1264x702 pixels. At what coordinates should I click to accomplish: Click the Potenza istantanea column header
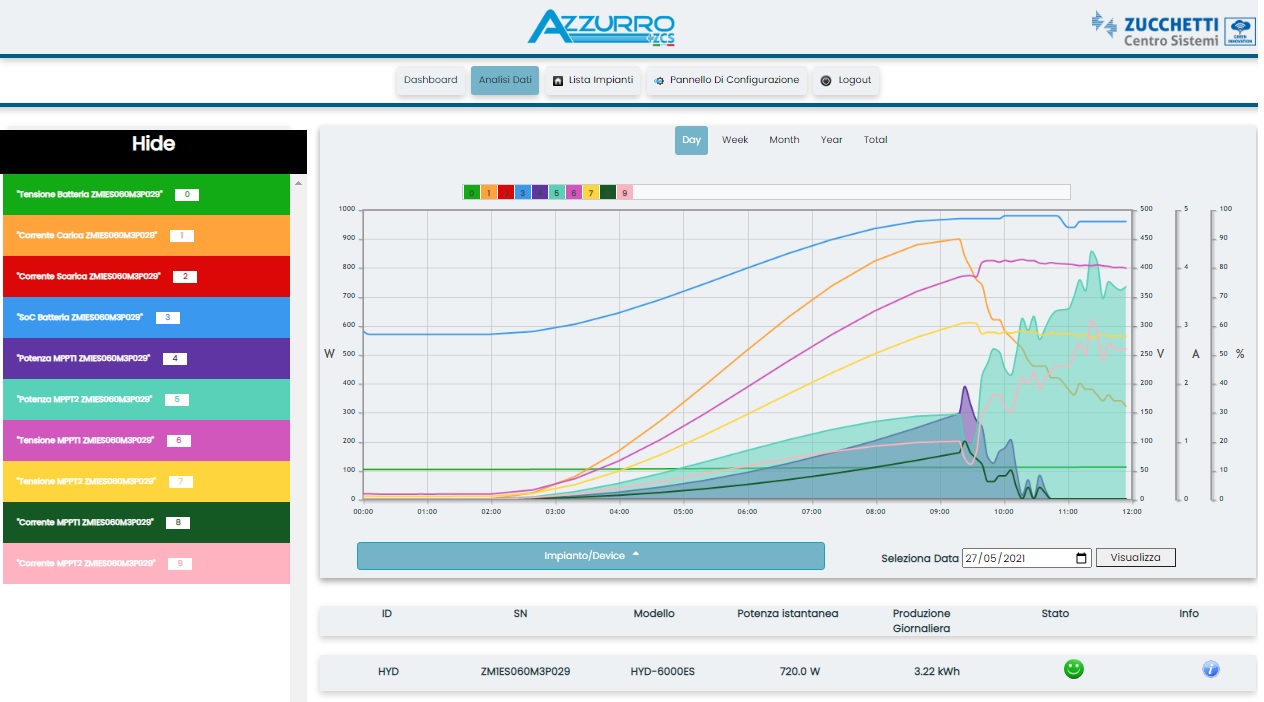[788, 614]
